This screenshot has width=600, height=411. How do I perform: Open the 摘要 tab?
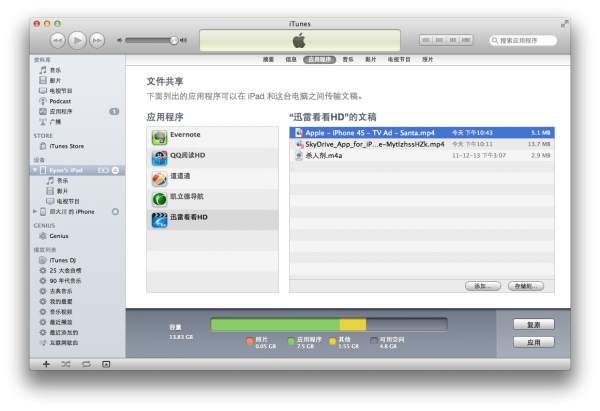tap(268, 59)
